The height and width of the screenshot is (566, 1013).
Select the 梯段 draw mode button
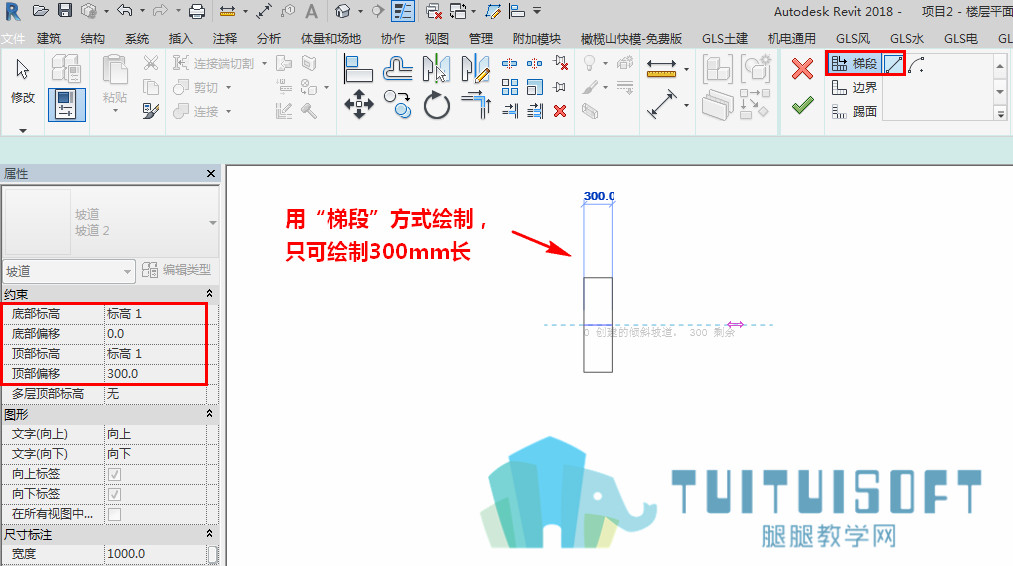(854, 64)
